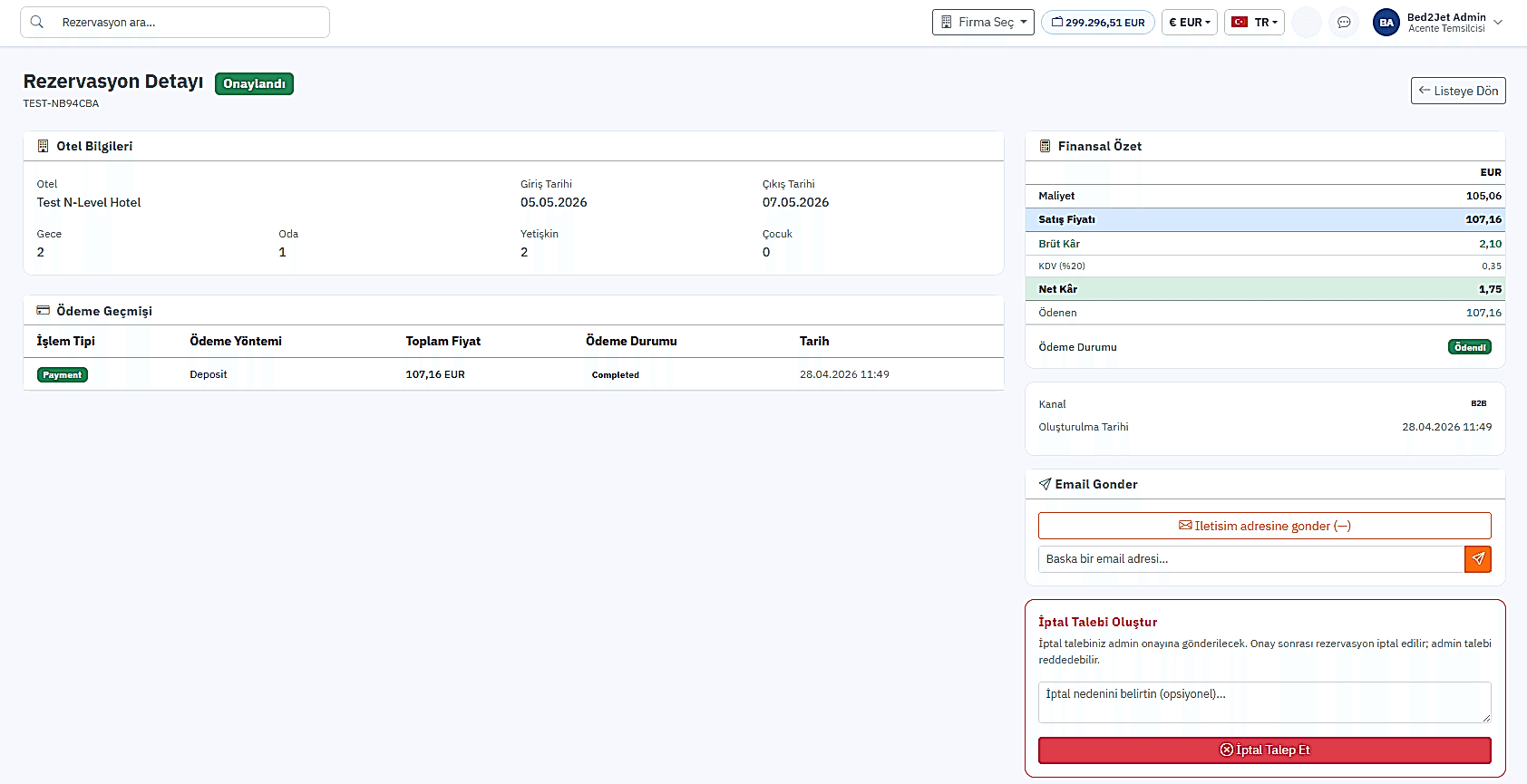Image resolution: width=1527 pixels, height=784 pixels.
Task: Click the search magnifier icon
Action: 37,22
